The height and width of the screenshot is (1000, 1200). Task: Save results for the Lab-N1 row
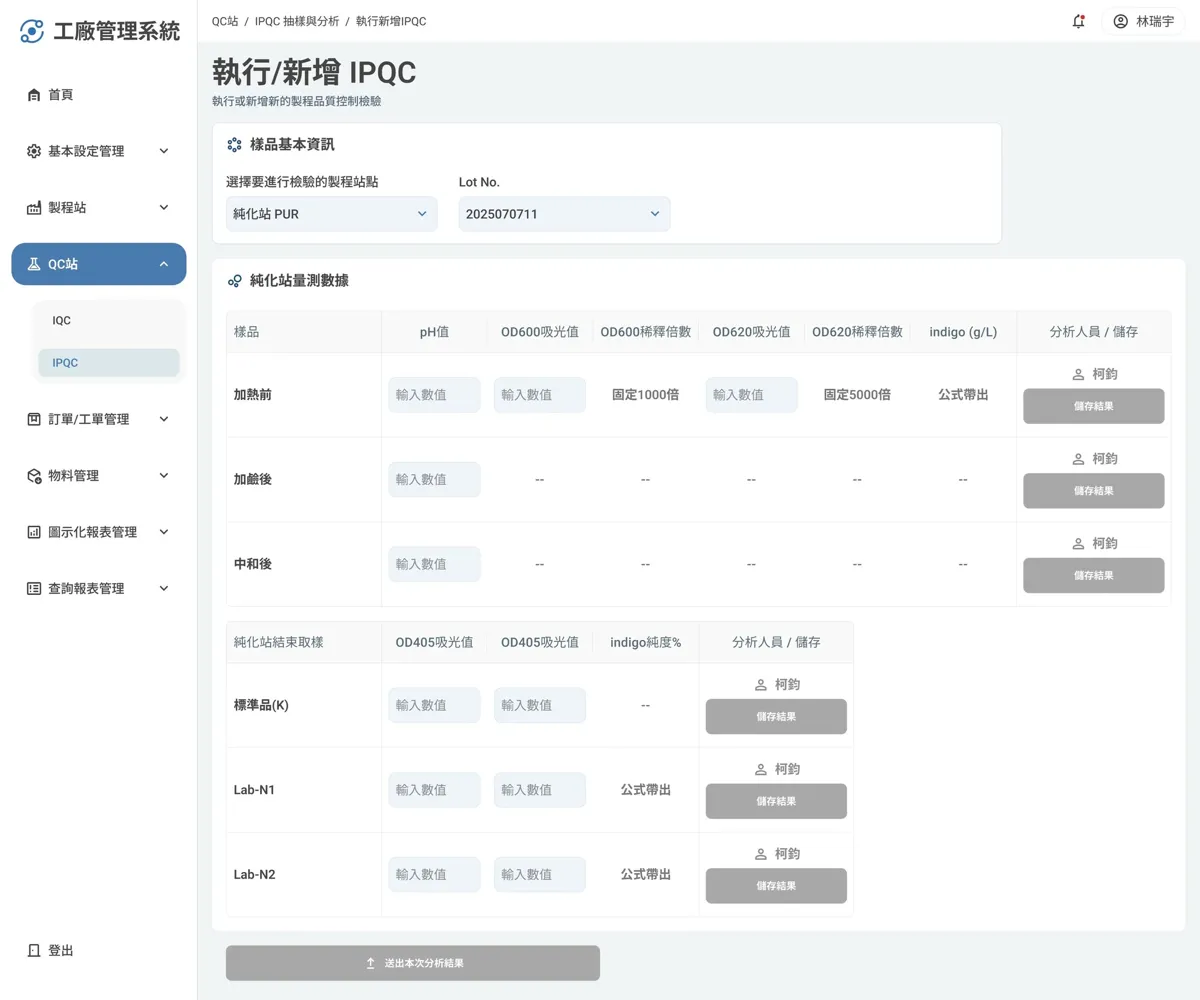(776, 801)
